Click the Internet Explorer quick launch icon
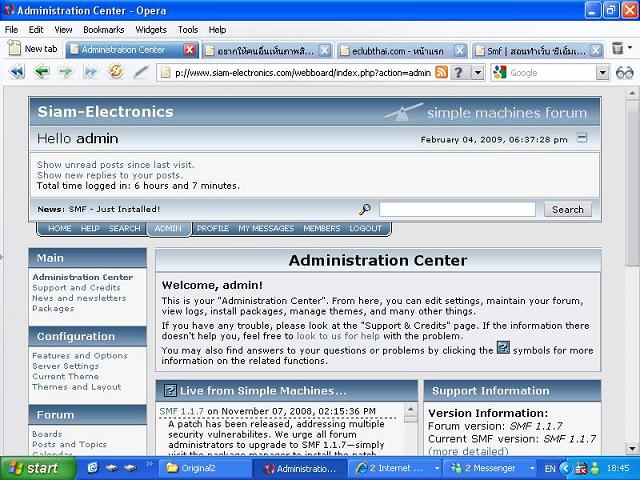Image resolution: width=640 pixels, height=480 pixels. pyautogui.click(x=93, y=468)
